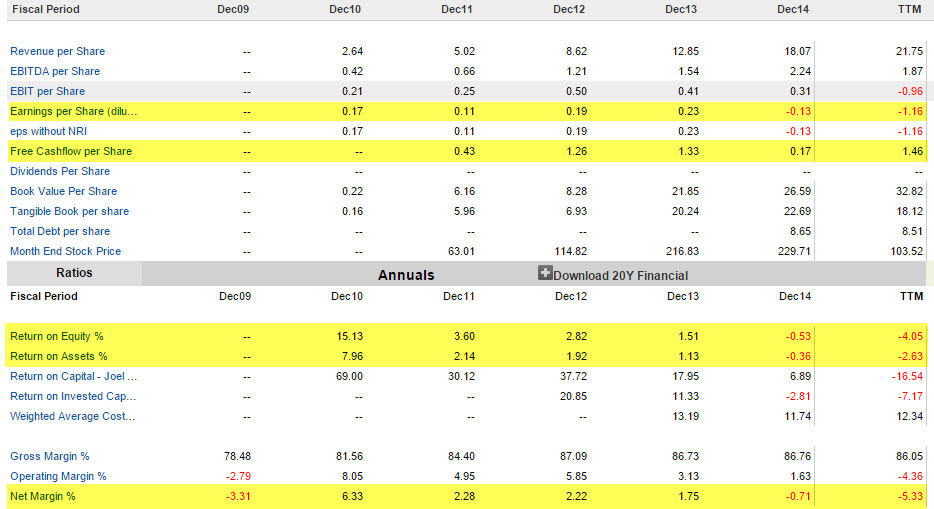The width and height of the screenshot is (934, 509).
Task: Select the Ratios section header
Action: [74, 273]
